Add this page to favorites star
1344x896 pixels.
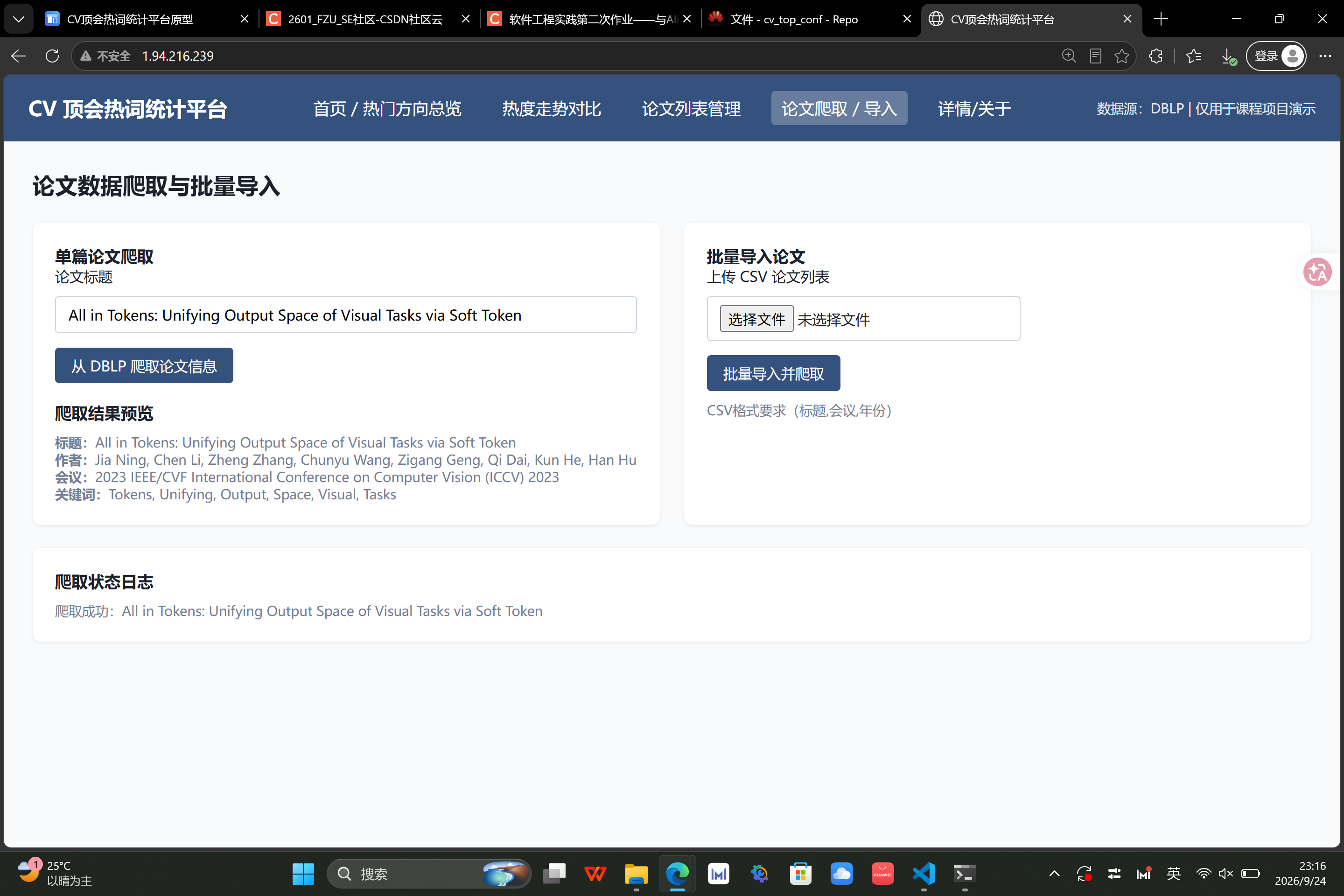click(1121, 56)
